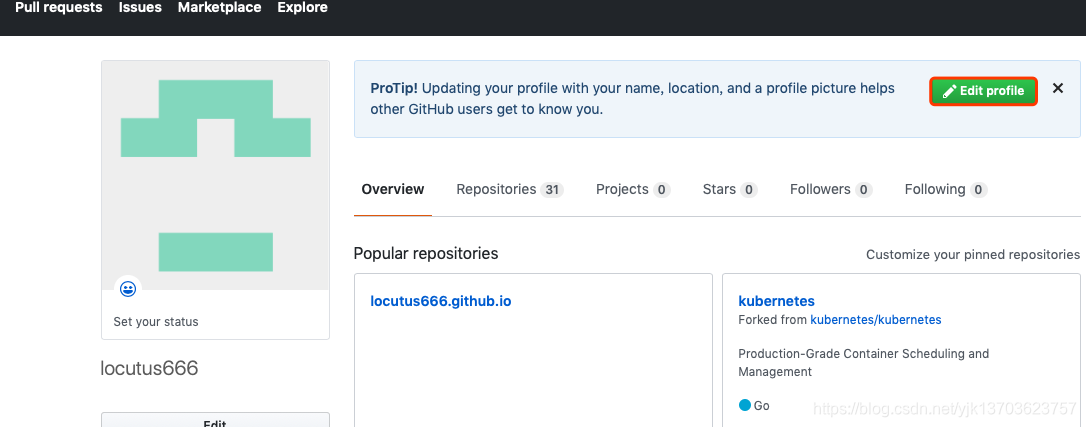The width and height of the screenshot is (1086, 427).
Task: Click Customize your pinned repositories
Action: click(972, 255)
